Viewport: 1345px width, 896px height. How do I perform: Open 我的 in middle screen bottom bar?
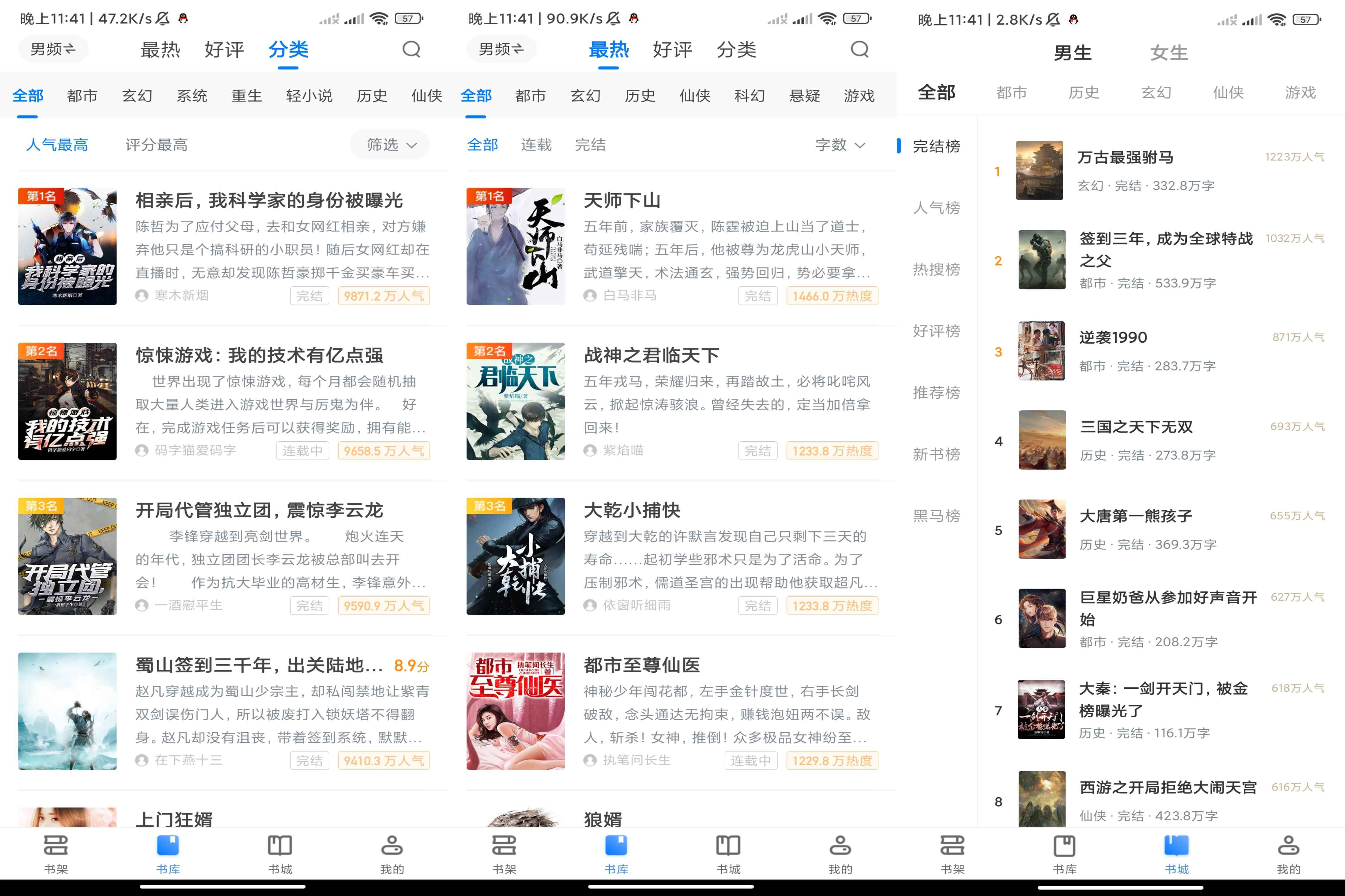click(x=840, y=855)
